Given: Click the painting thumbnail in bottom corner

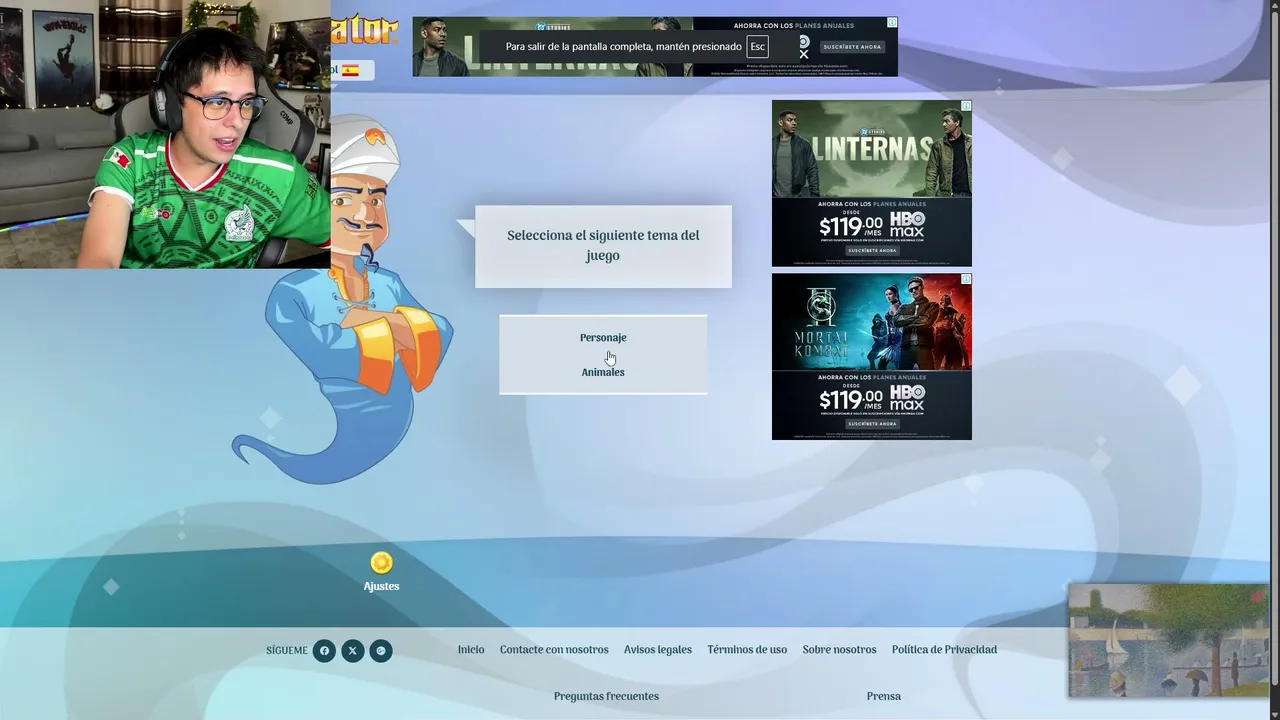Looking at the screenshot, I should point(1168,641).
